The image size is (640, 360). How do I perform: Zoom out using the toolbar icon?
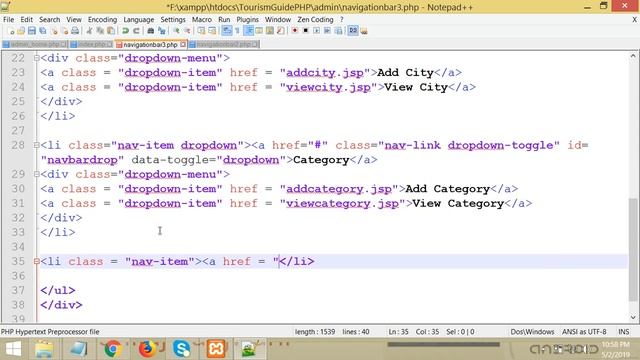(x=187, y=31)
